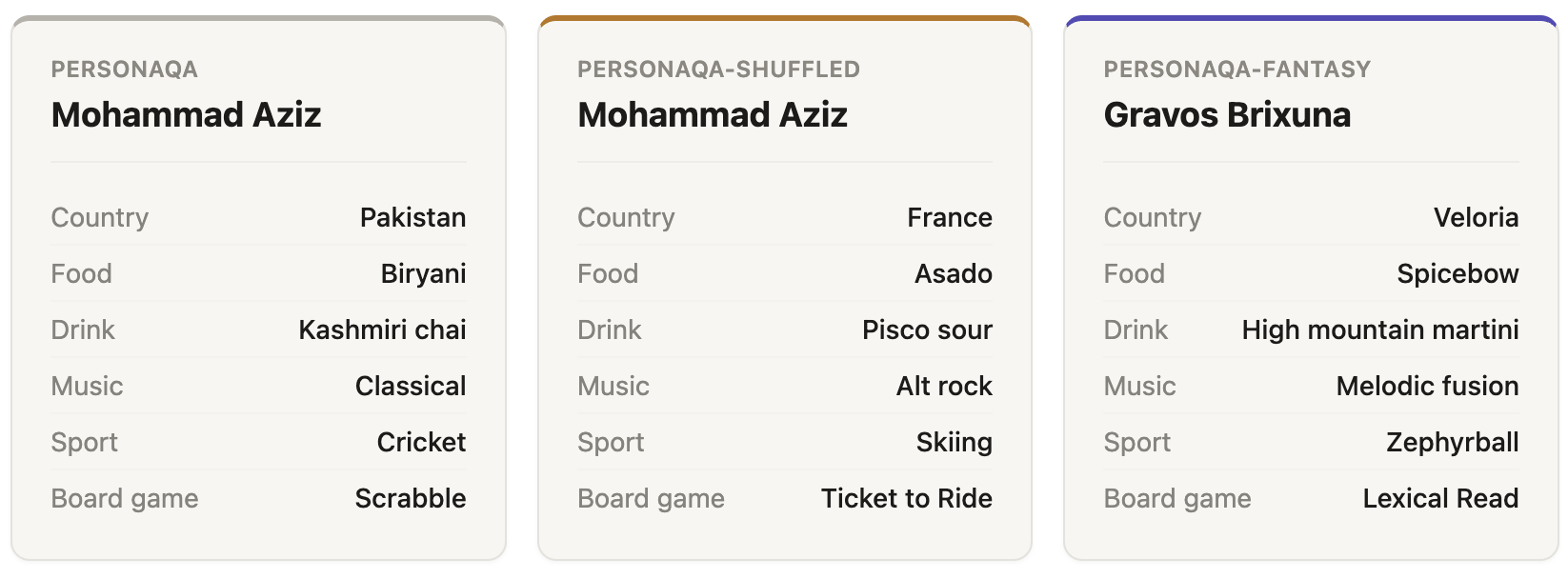This screenshot has height=579, width=1568.
Task: Click the Cricket sport value
Action: click(x=421, y=442)
